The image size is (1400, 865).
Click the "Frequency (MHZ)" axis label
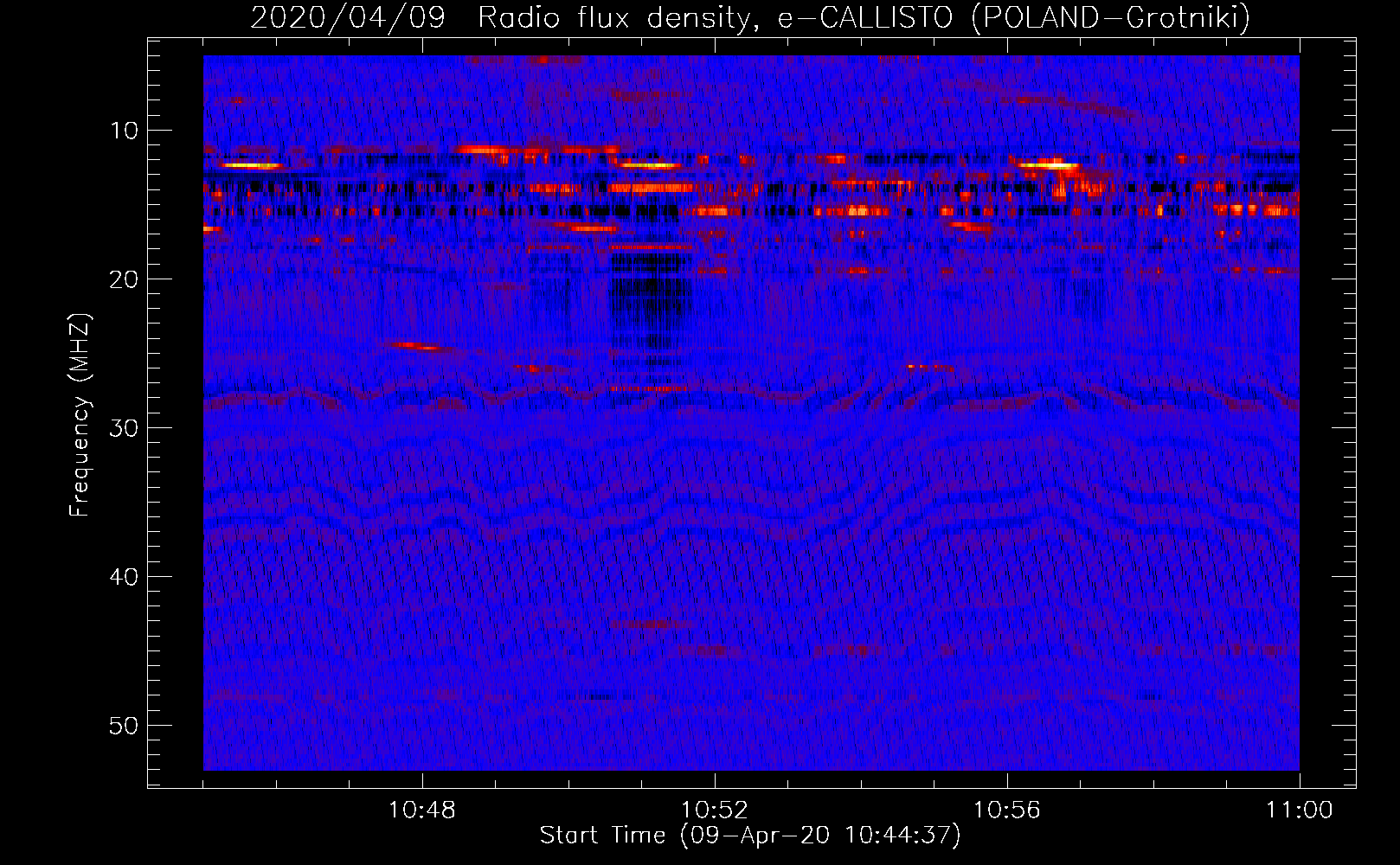(80, 415)
